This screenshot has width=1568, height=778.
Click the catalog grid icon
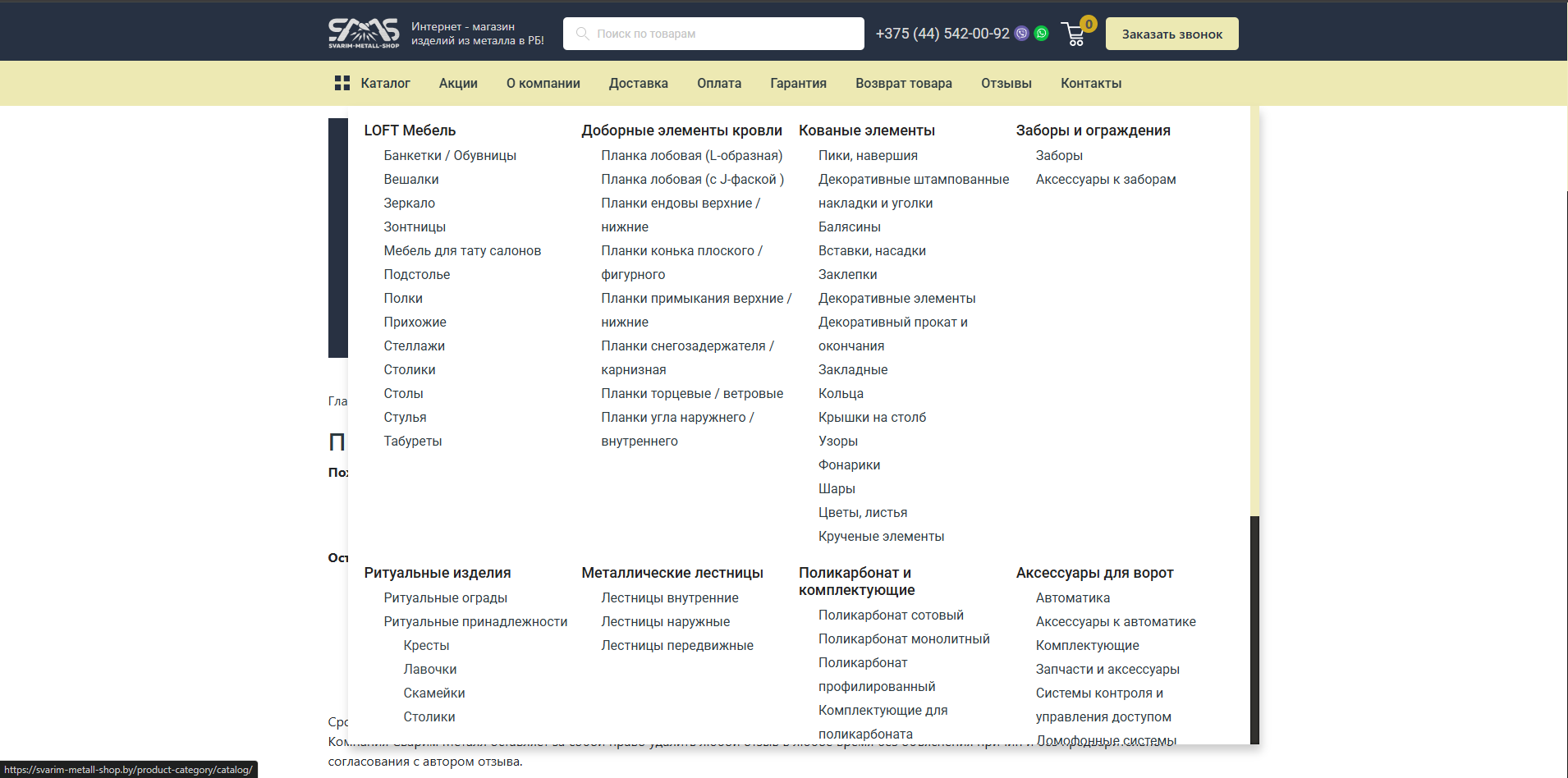tap(342, 83)
